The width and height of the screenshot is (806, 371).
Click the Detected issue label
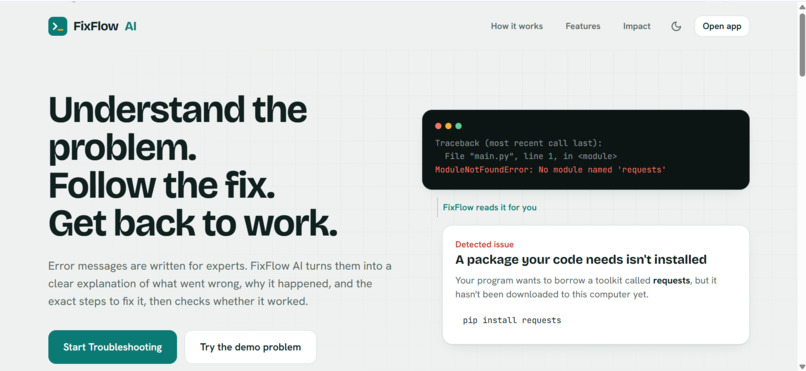pos(484,245)
